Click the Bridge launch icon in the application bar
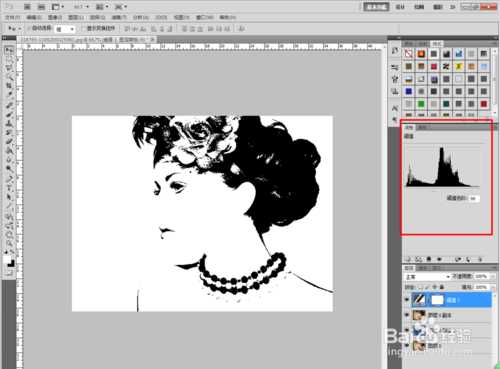The height and width of the screenshot is (369, 500). pos(28,7)
